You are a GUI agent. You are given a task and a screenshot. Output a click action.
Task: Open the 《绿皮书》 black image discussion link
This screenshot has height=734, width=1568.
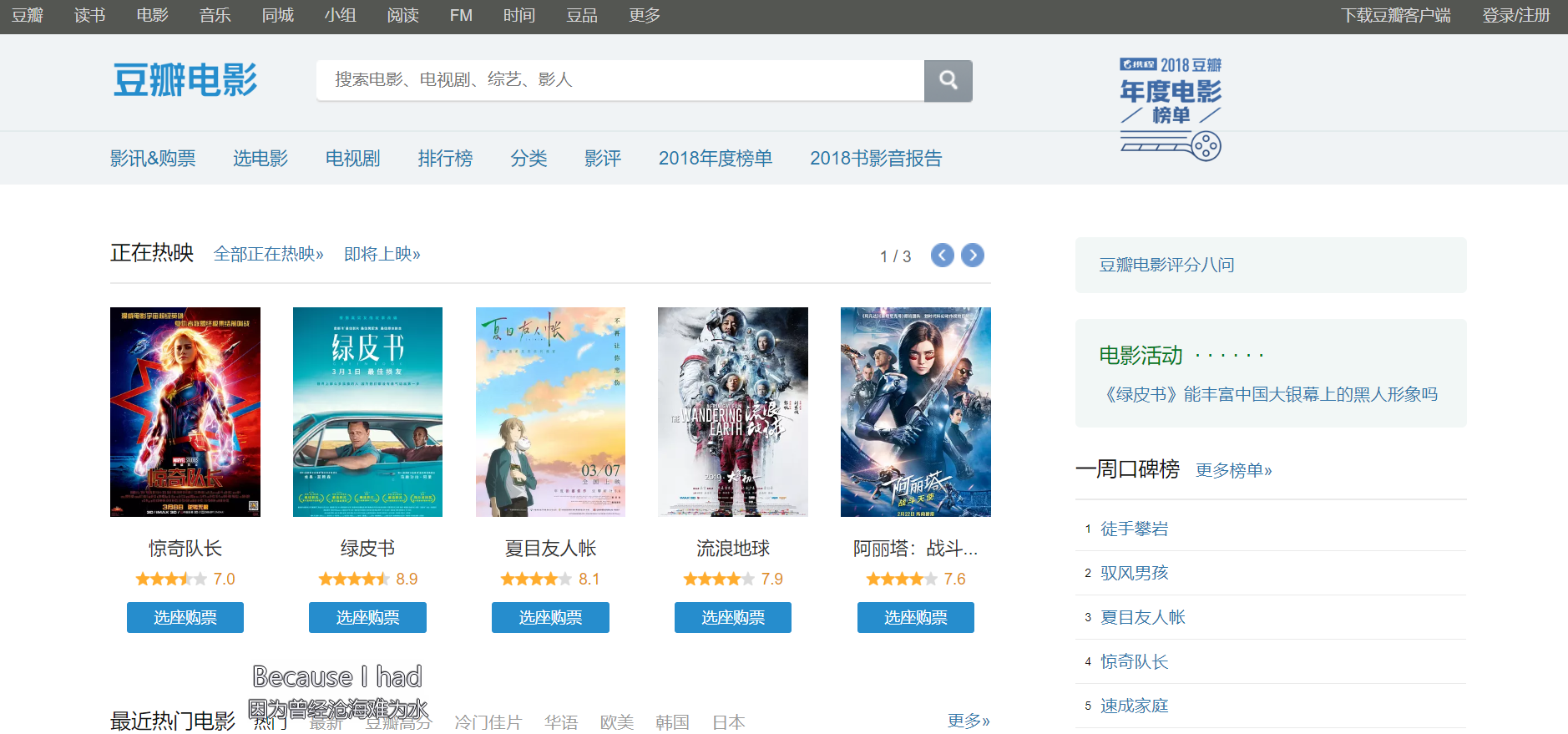(x=1268, y=394)
